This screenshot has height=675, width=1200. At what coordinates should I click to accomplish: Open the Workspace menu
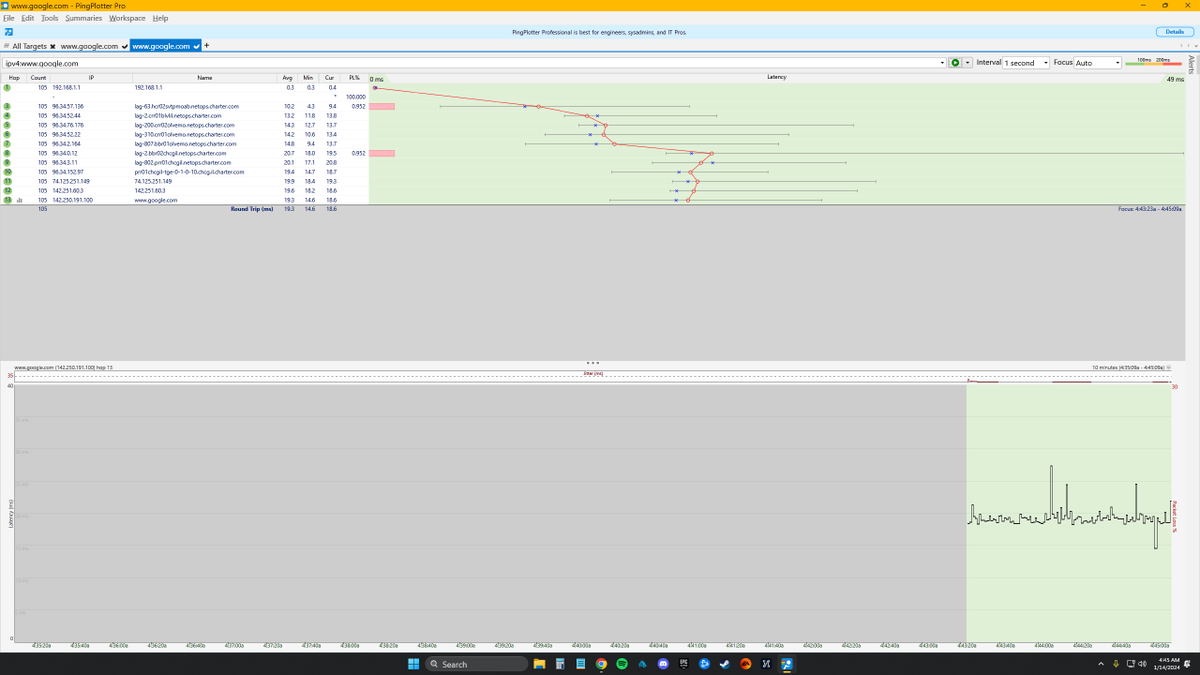127,18
